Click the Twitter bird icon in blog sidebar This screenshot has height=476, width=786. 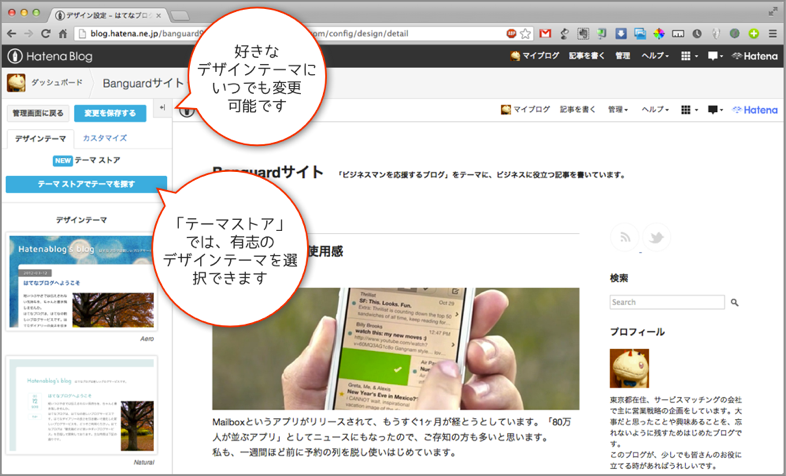point(656,237)
